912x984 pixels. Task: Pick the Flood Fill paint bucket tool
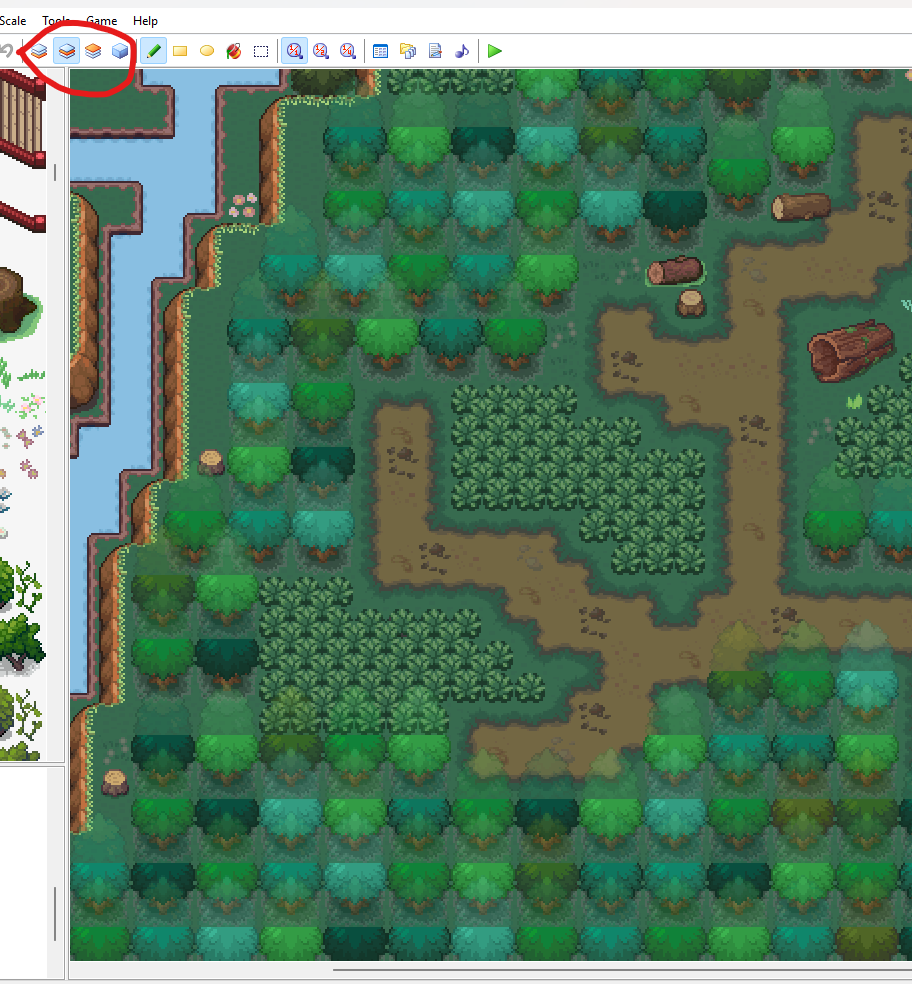point(234,51)
